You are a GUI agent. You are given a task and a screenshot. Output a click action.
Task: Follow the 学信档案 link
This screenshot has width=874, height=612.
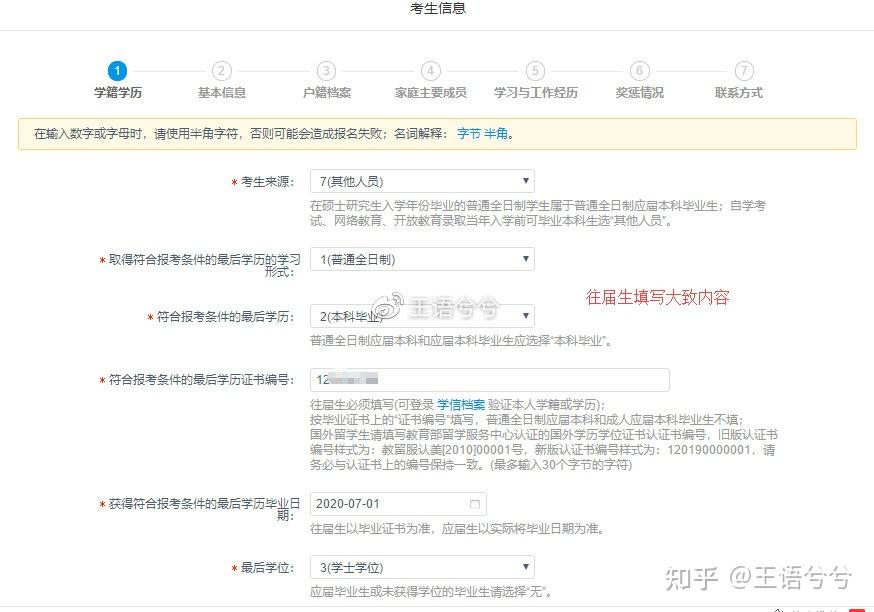point(461,405)
